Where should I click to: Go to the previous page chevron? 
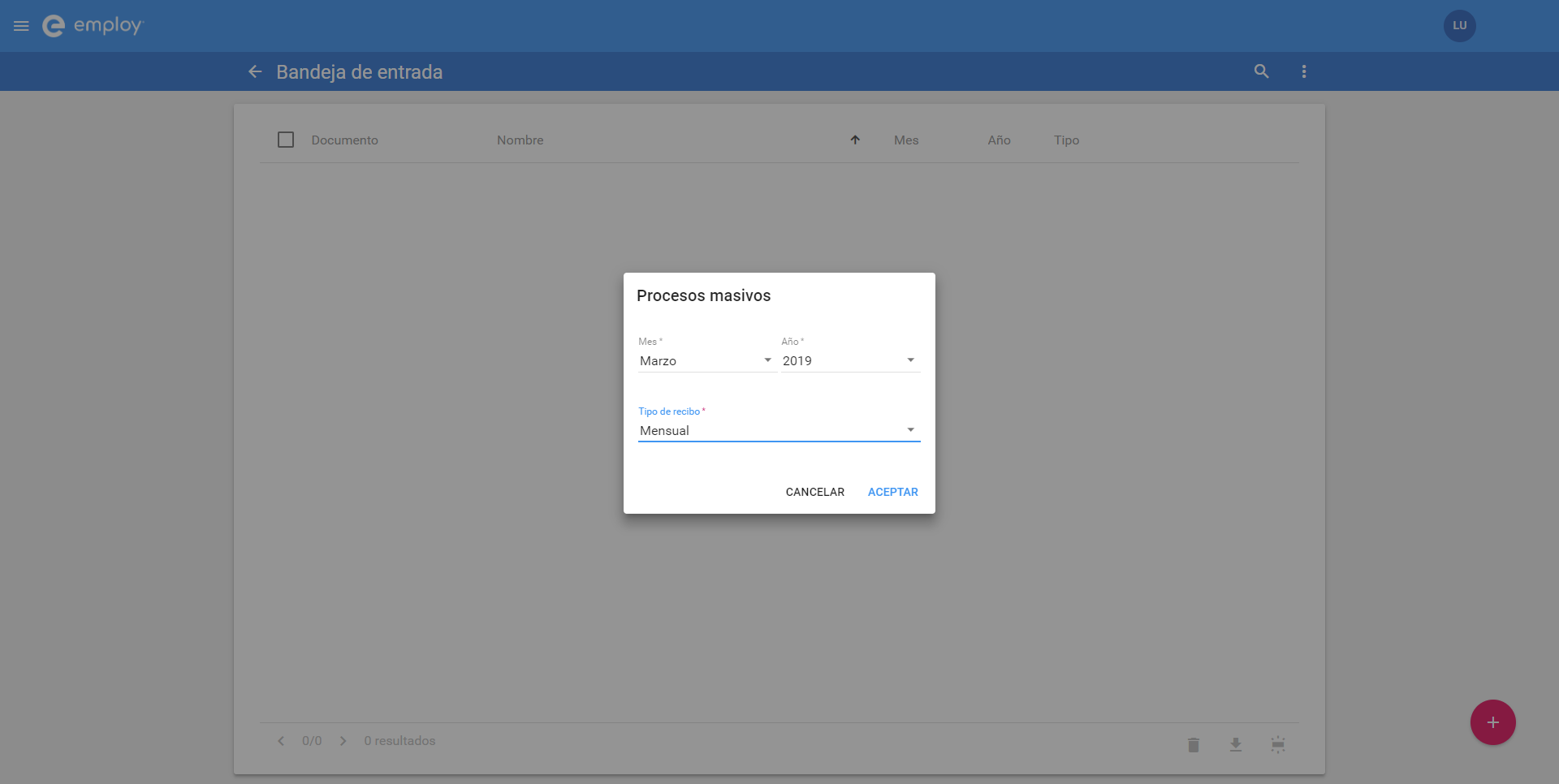click(281, 741)
